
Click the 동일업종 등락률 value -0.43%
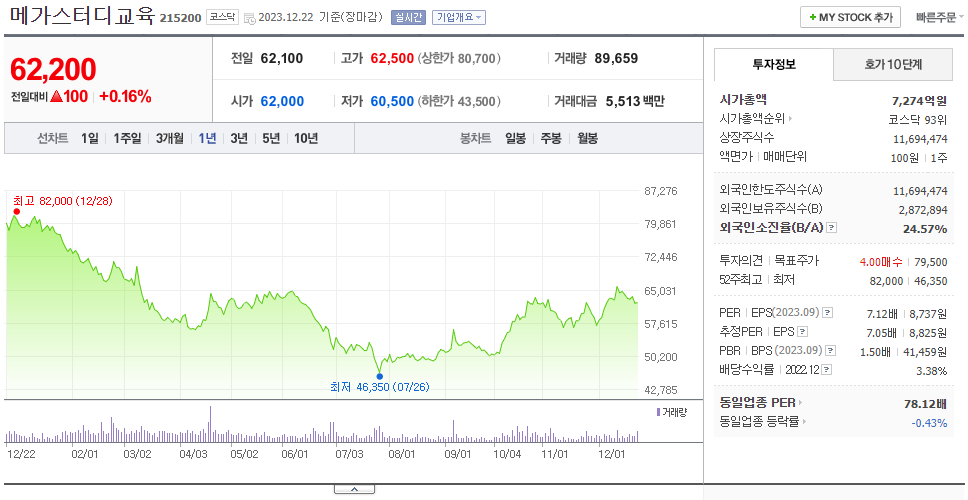[x=929, y=423]
